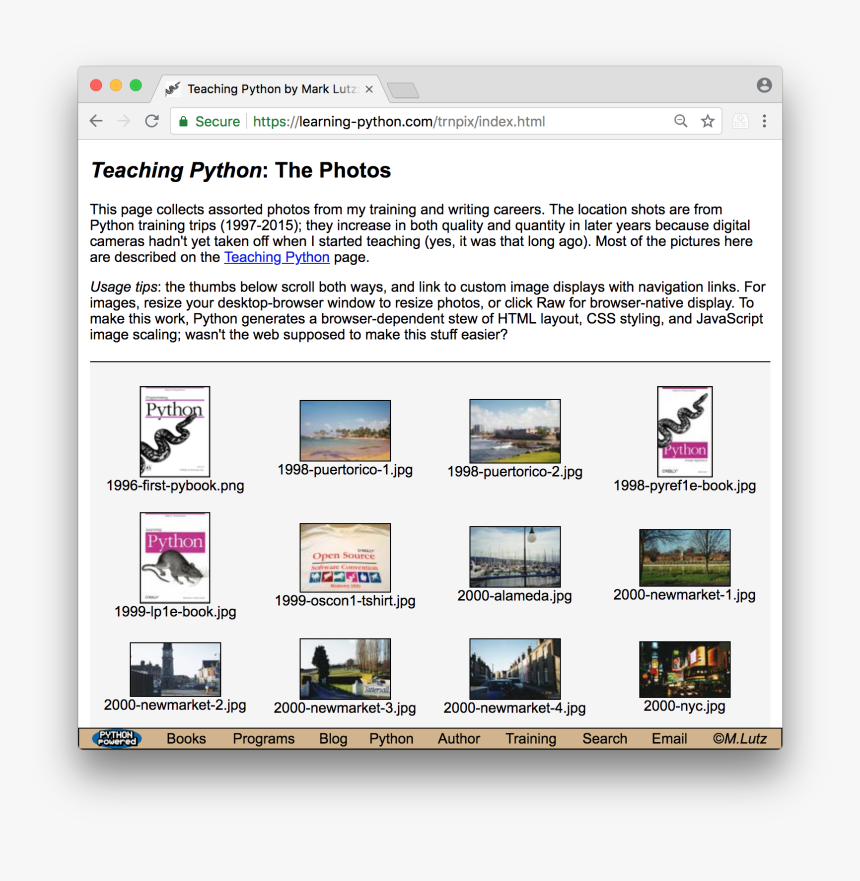Select Python in the footer navigation
The image size is (860, 881).
pyautogui.click(x=392, y=738)
